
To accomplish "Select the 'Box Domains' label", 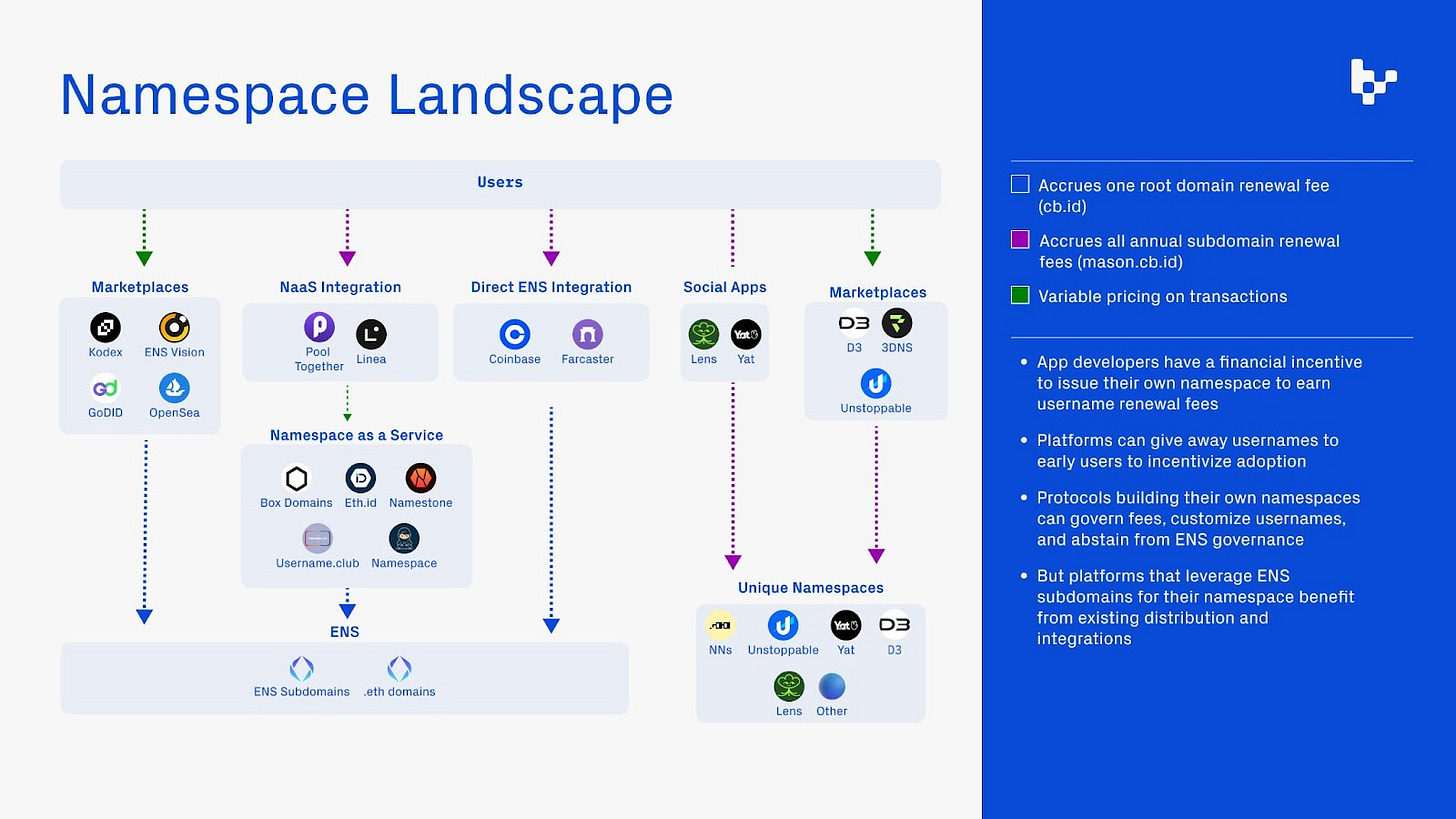I will 296,503.
